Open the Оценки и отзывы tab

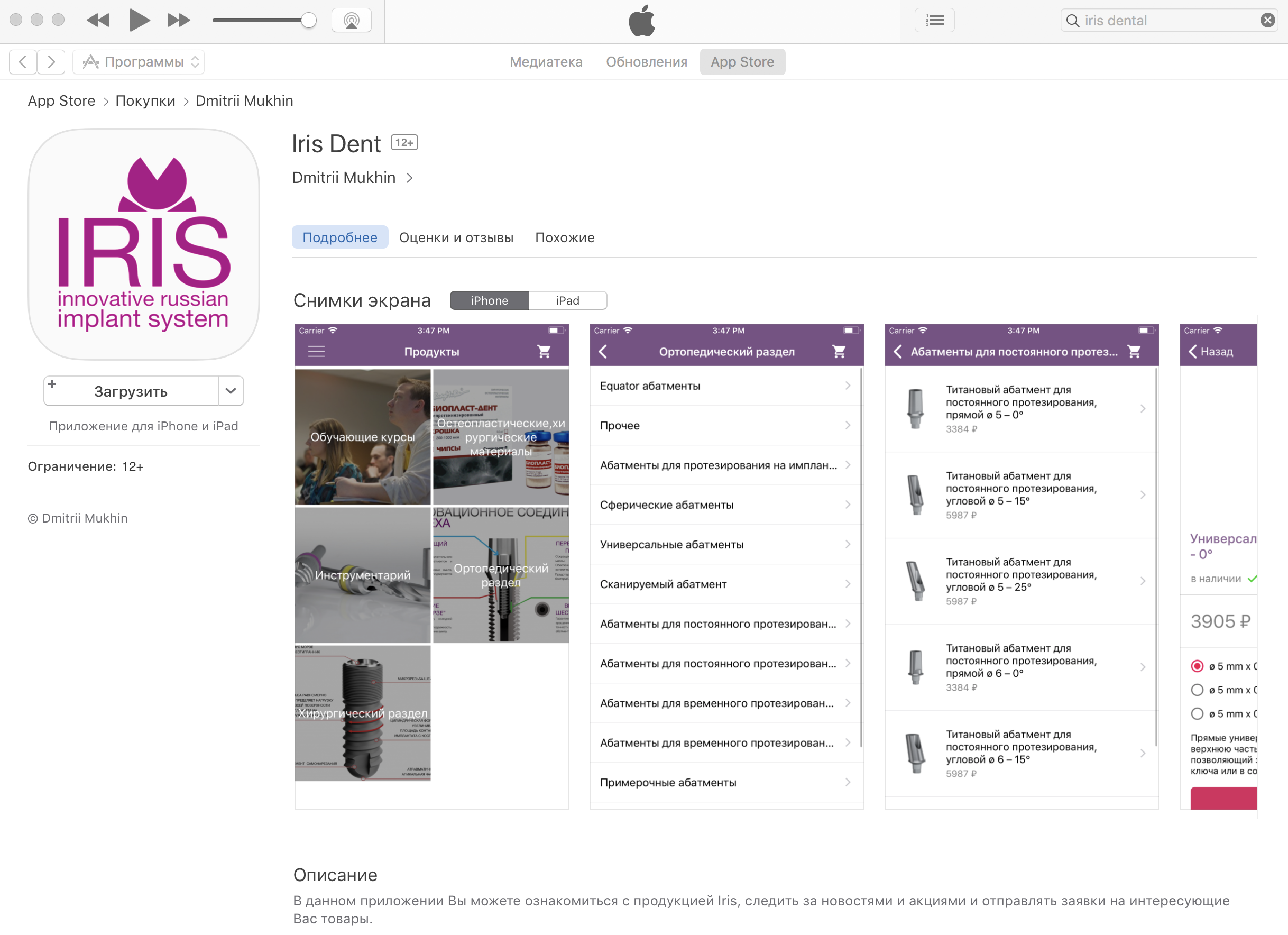pyautogui.click(x=456, y=237)
